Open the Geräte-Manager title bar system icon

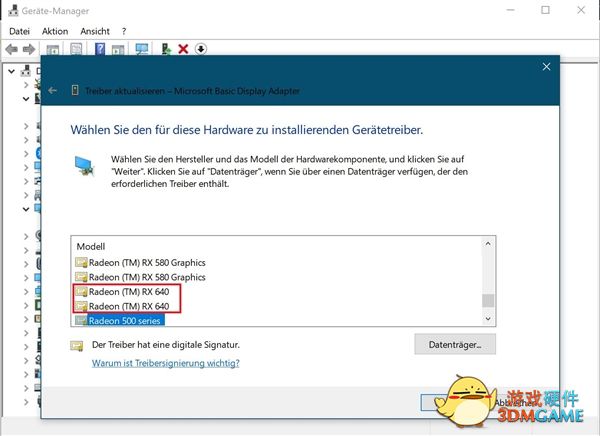13,10
